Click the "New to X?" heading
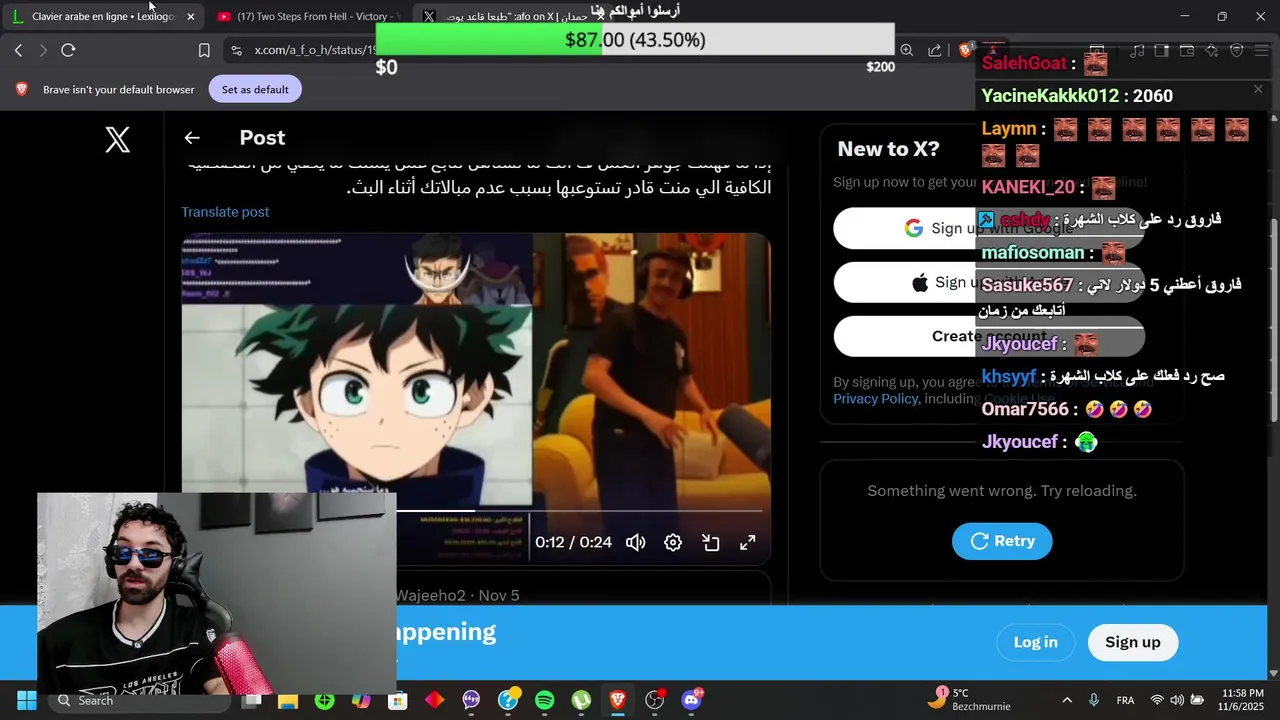This screenshot has width=1280, height=720. point(888,149)
